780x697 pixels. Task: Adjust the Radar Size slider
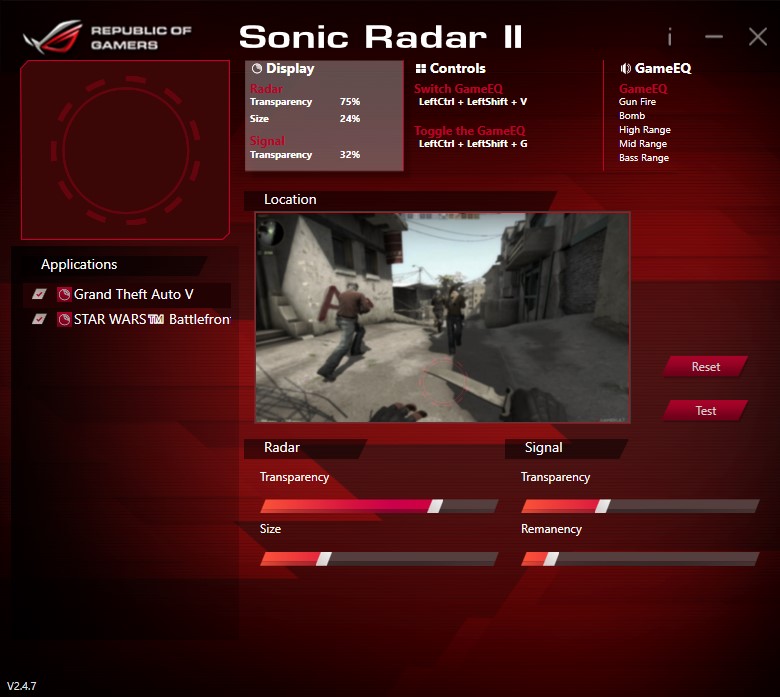click(x=379, y=559)
